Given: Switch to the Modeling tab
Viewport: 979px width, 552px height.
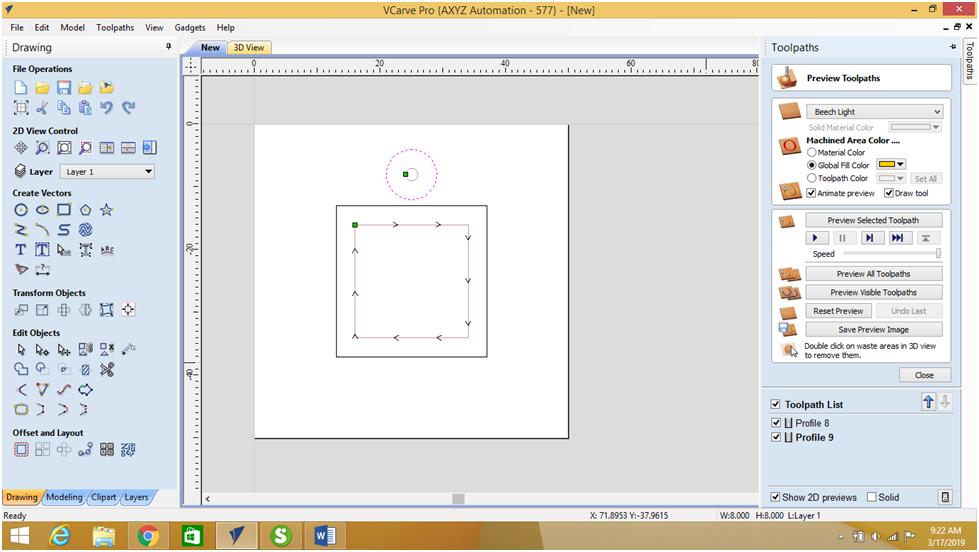Looking at the screenshot, I should (x=64, y=497).
